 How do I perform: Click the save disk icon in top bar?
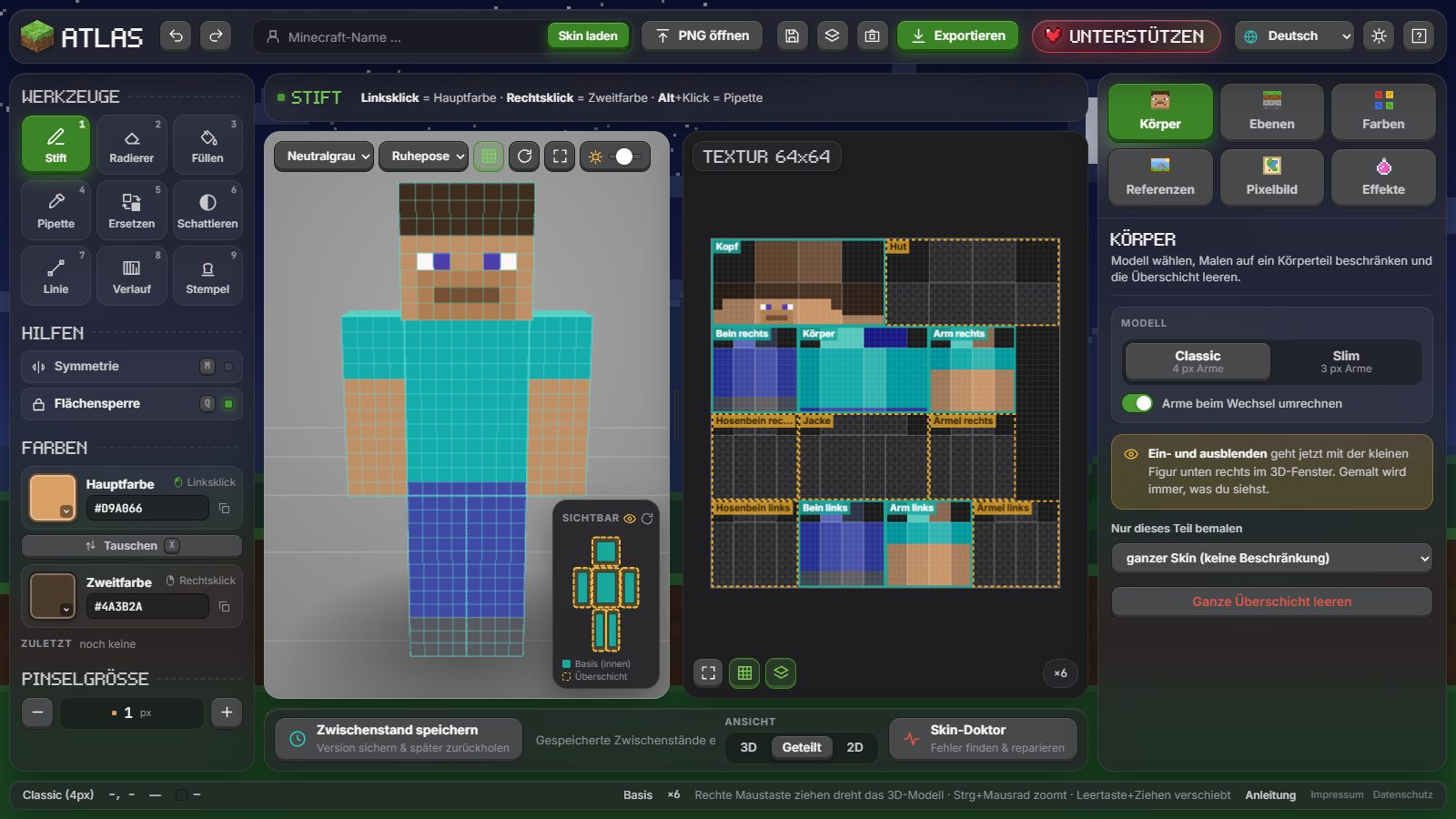[x=792, y=36]
